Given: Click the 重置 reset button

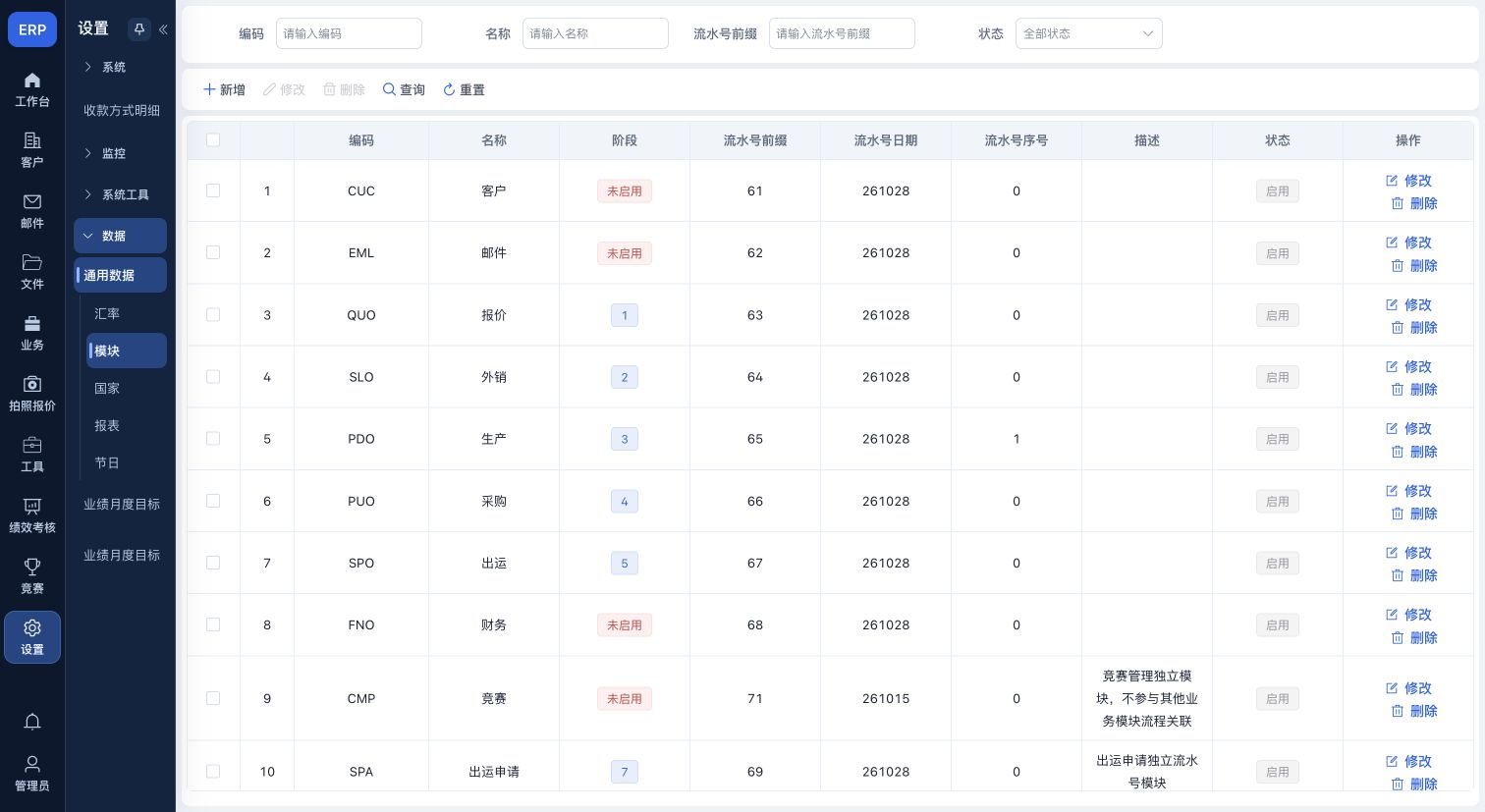Looking at the screenshot, I should coord(464,89).
